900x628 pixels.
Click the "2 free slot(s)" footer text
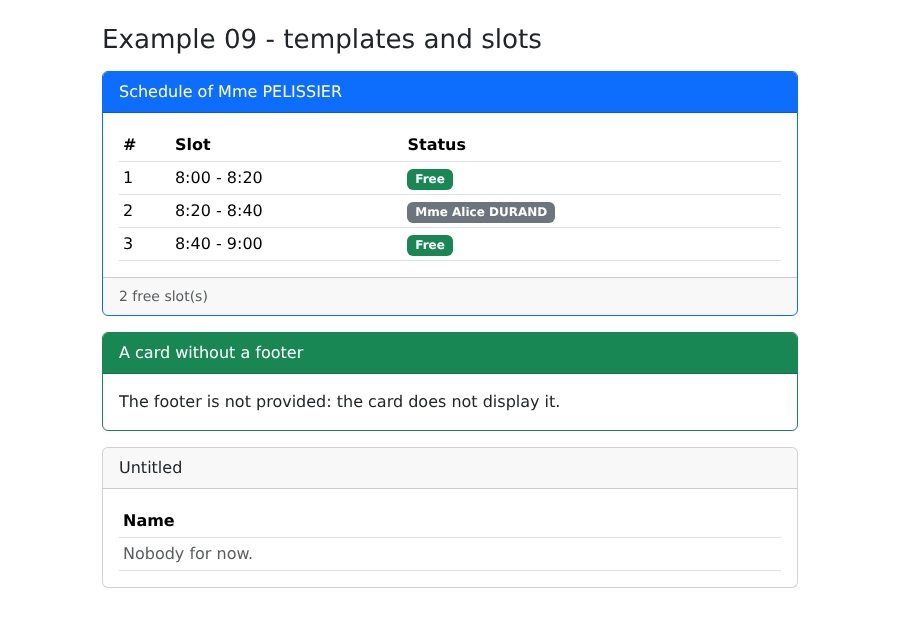click(x=164, y=296)
